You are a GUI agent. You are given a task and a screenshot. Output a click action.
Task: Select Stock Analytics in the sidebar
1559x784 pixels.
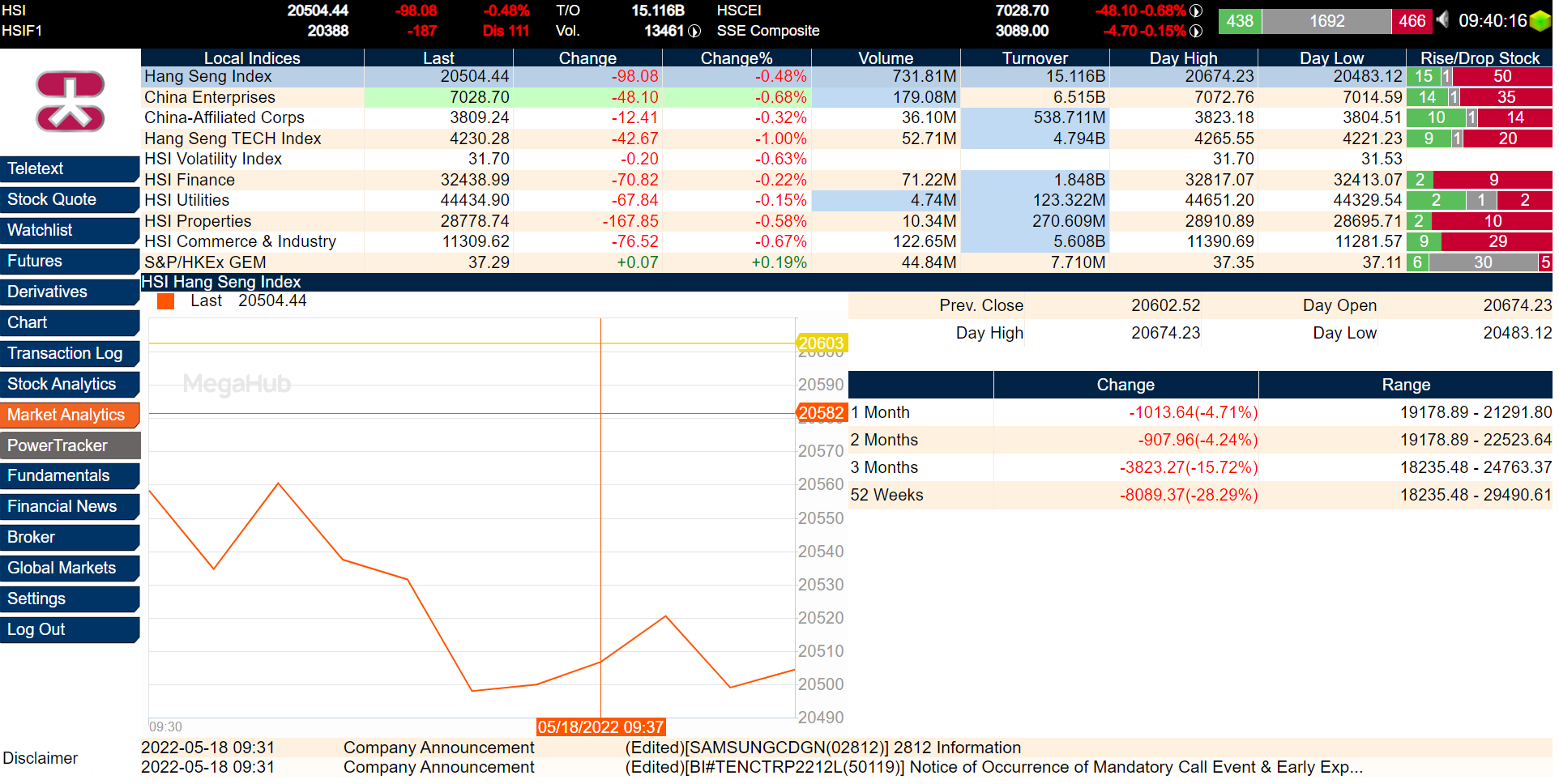pyautogui.click(x=70, y=384)
